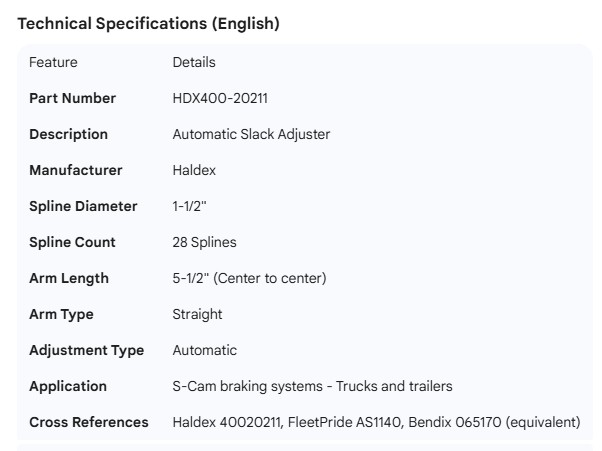Select the 28 Splines value
The image size is (602, 451).
click(204, 242)
